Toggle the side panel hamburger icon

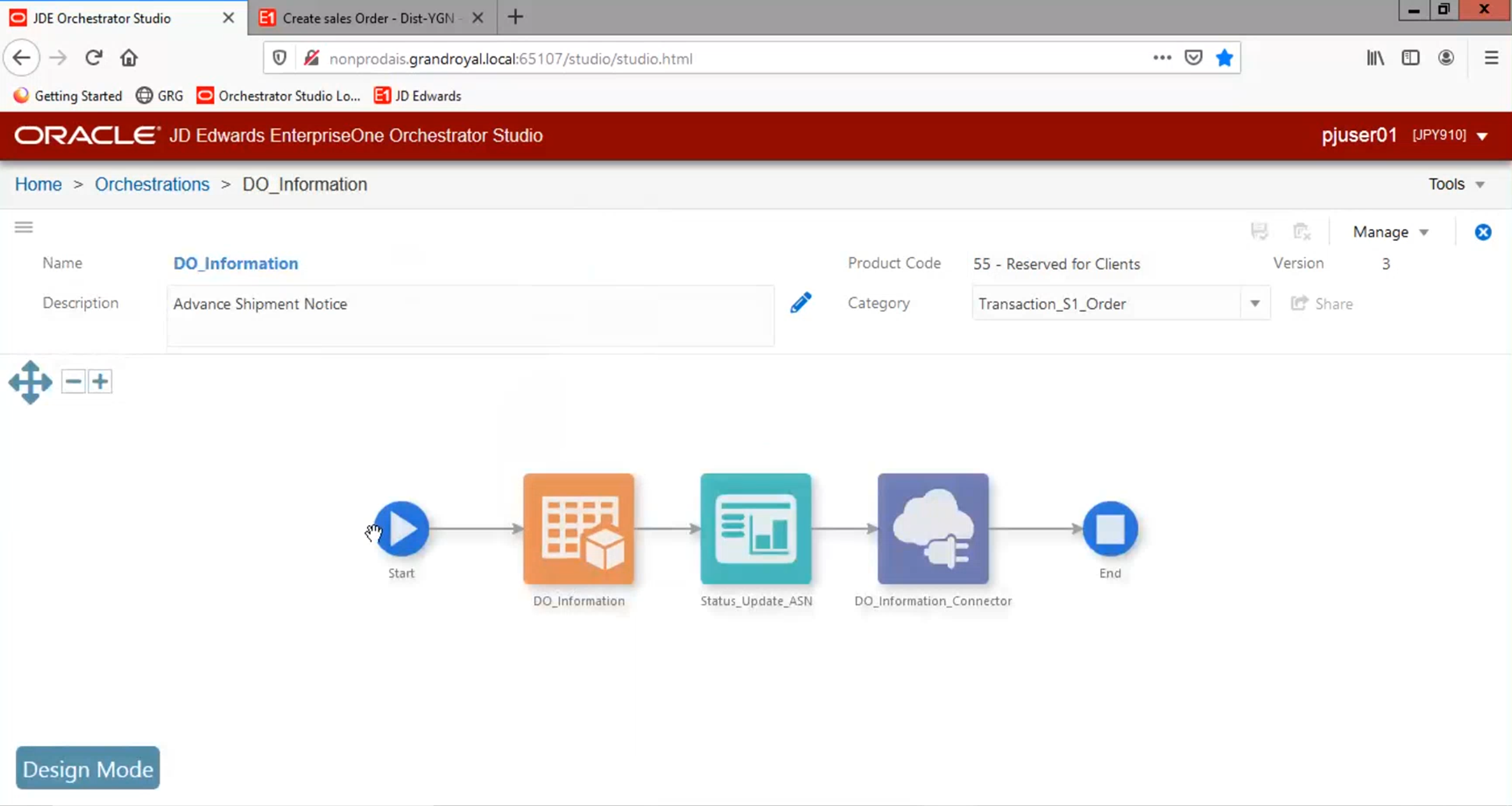click(24, 228)
